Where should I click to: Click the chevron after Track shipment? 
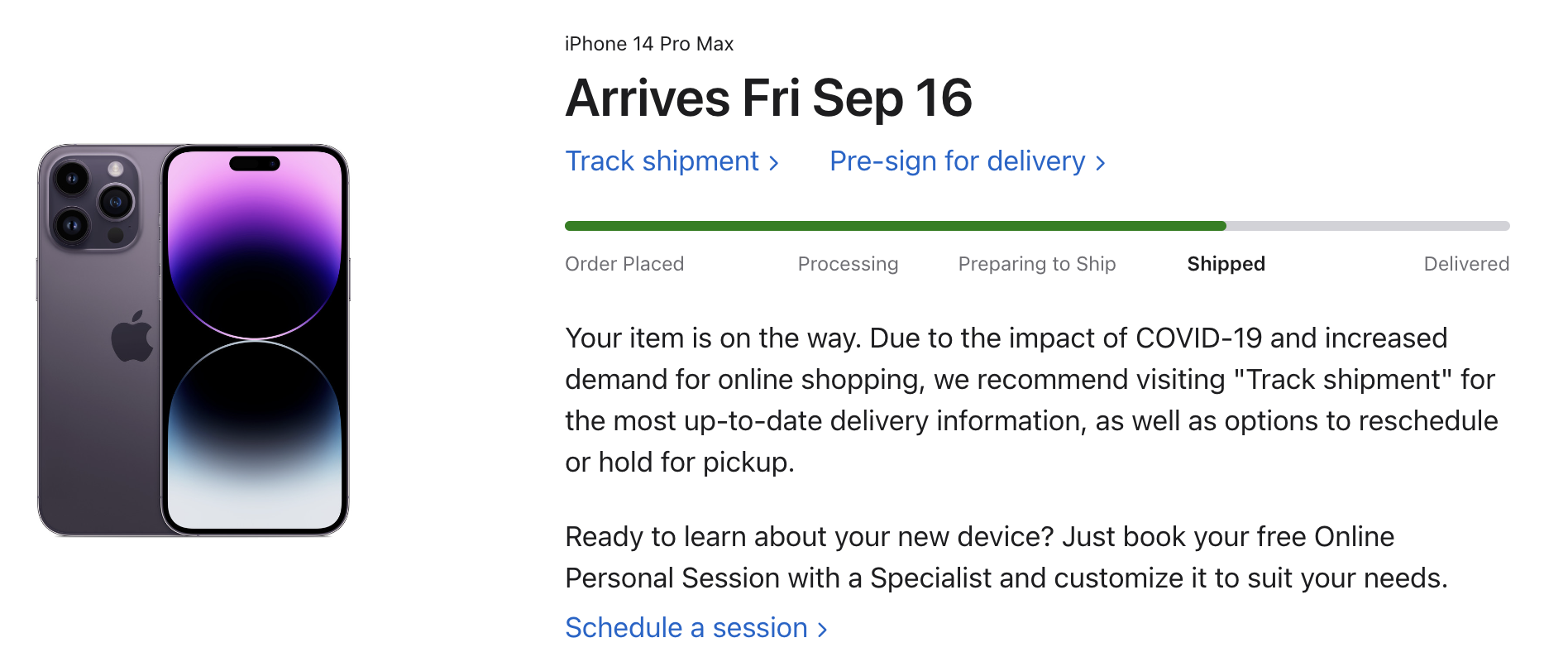tap(774, 163)
